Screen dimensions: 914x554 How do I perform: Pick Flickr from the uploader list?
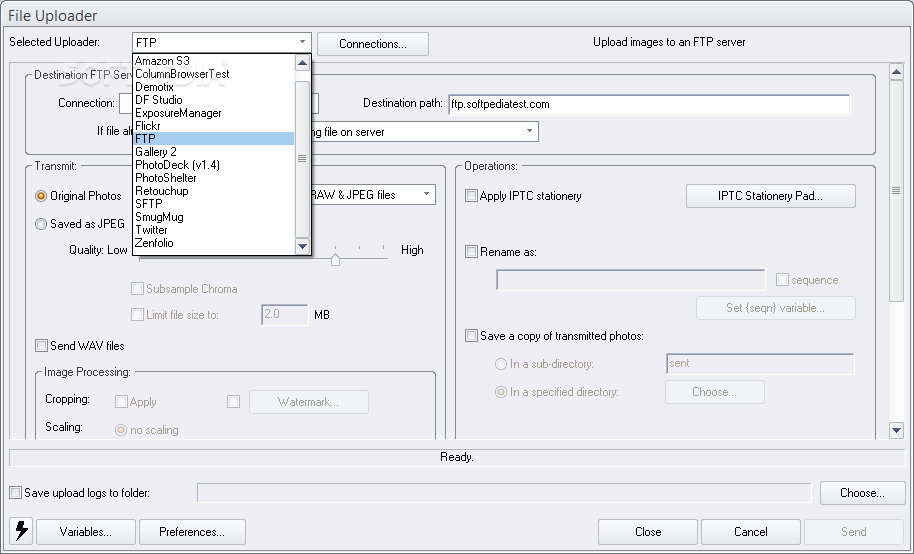click(213, 126)
